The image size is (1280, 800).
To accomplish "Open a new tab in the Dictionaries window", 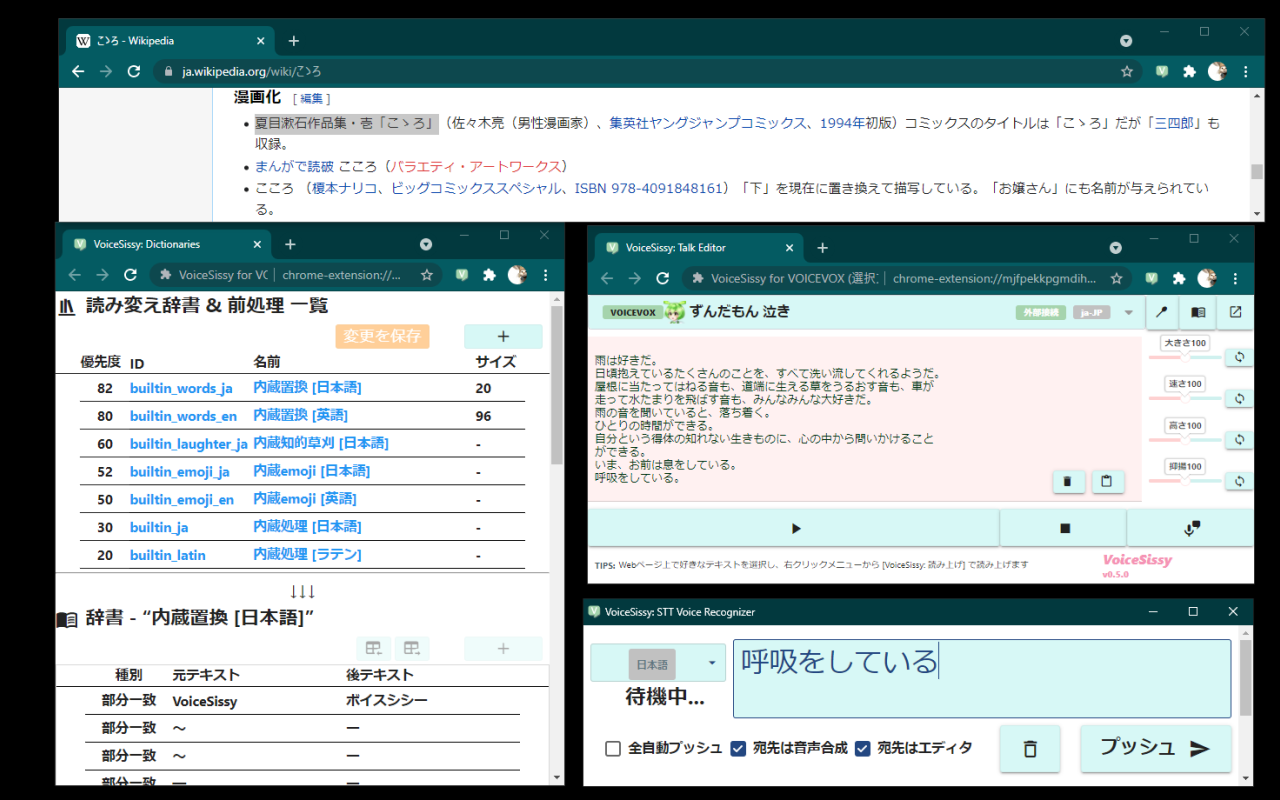I will (290, 244).
